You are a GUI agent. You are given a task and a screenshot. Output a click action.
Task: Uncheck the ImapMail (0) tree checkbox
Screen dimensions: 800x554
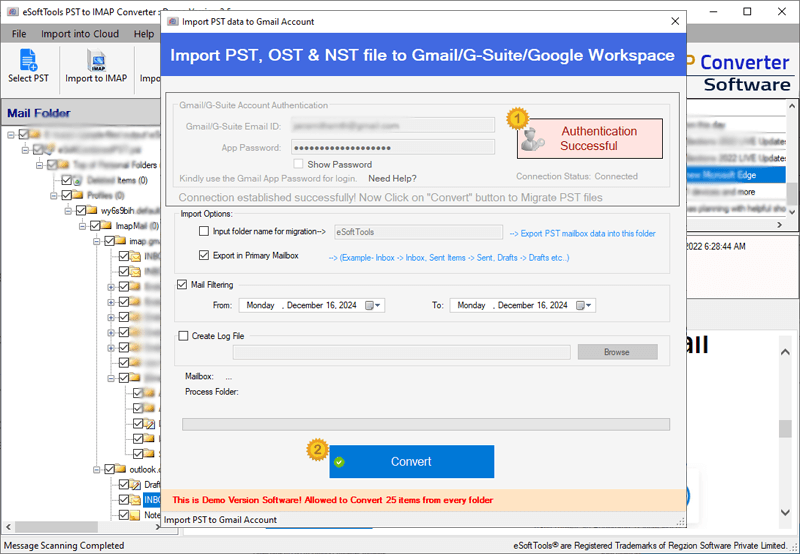[95, 225]
